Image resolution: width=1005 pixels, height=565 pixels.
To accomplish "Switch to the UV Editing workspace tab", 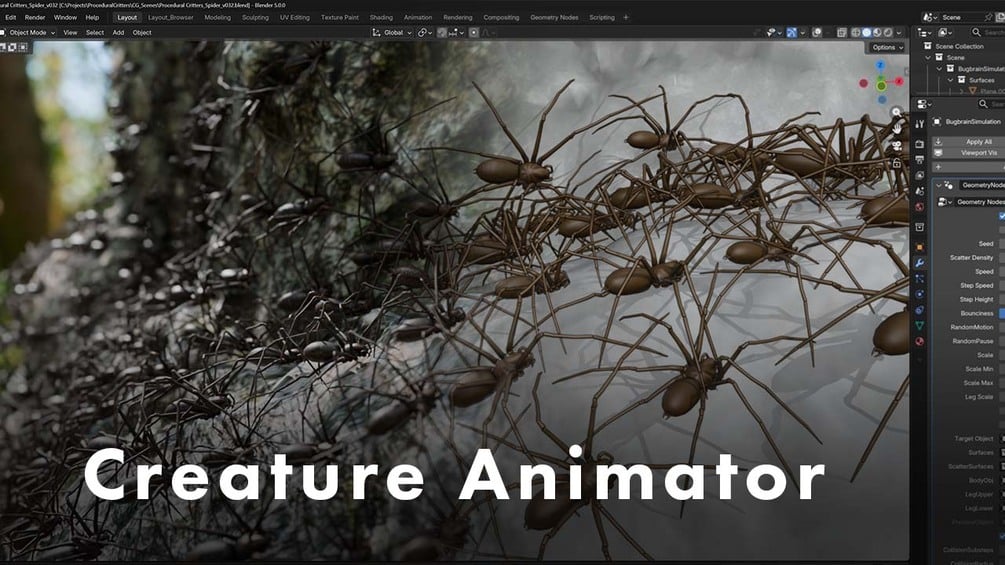I will click(x=294, y=17).
